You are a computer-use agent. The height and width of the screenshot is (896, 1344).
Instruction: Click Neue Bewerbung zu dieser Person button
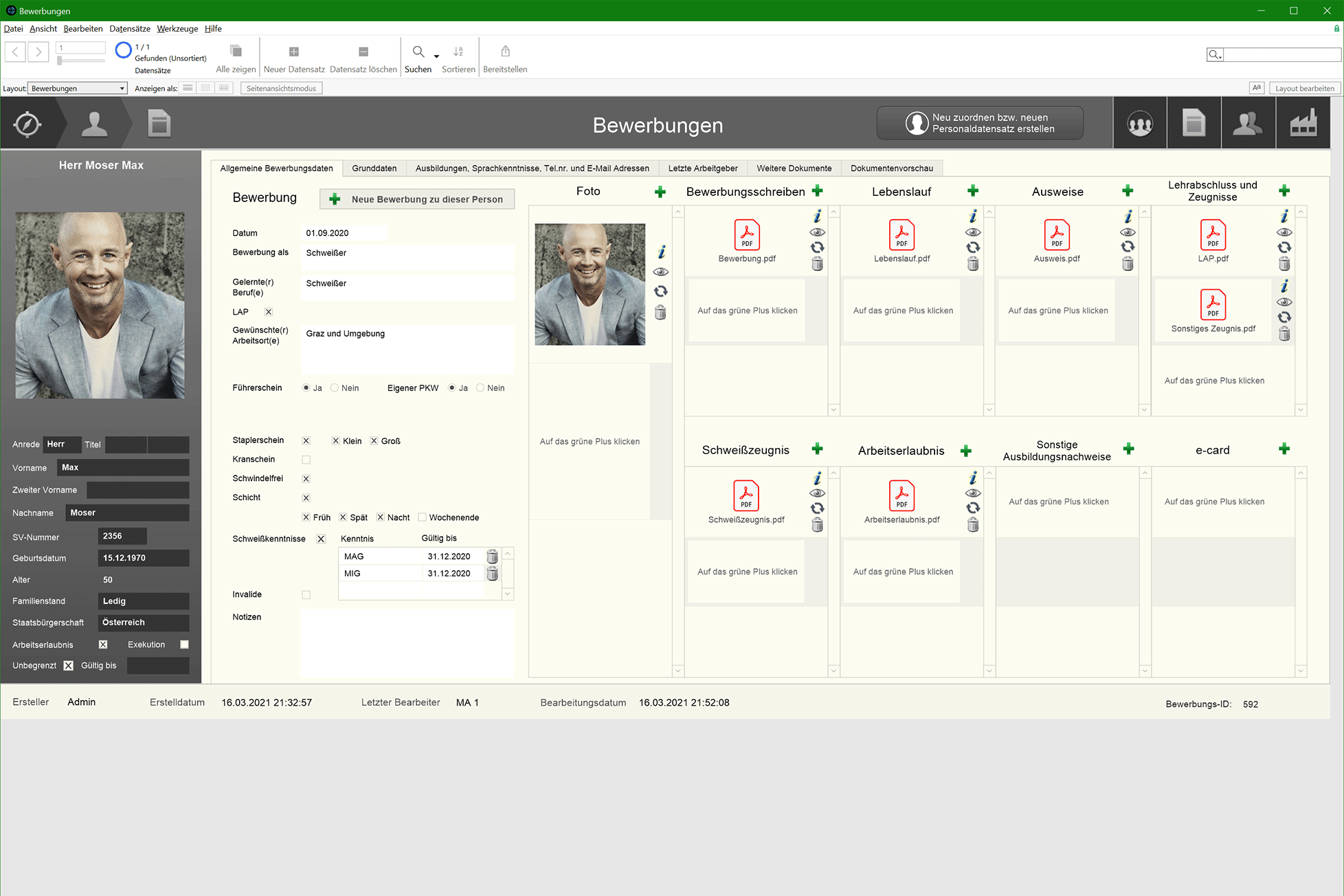coord(417,199)
